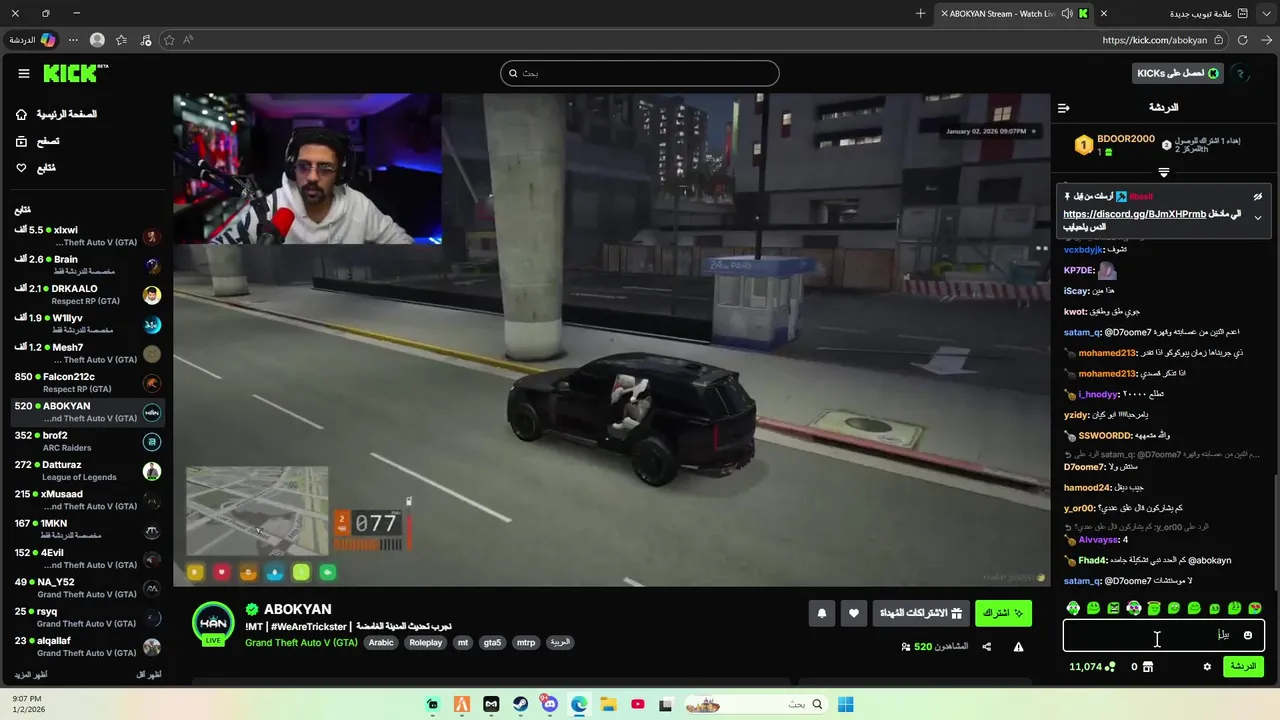Open pinned Discord invite link

coord(1134,214)
